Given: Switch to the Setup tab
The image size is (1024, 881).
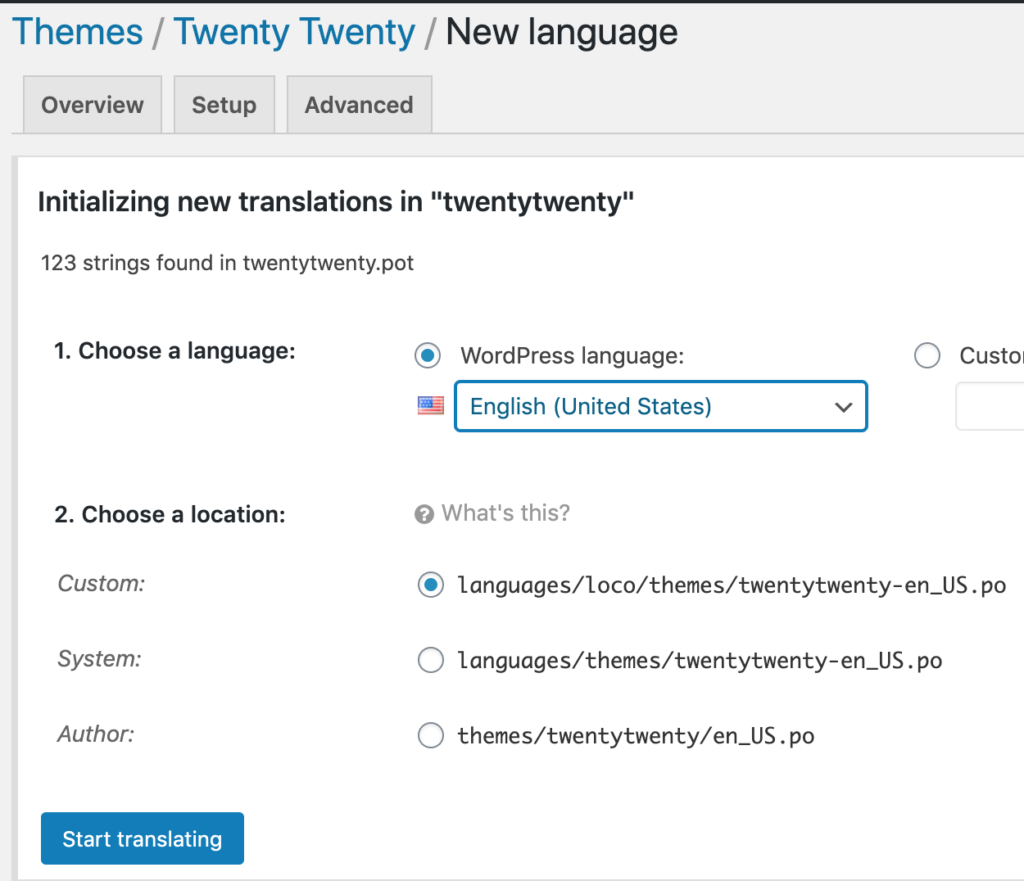Looking at the screenshot, I should tap(224, 105).
